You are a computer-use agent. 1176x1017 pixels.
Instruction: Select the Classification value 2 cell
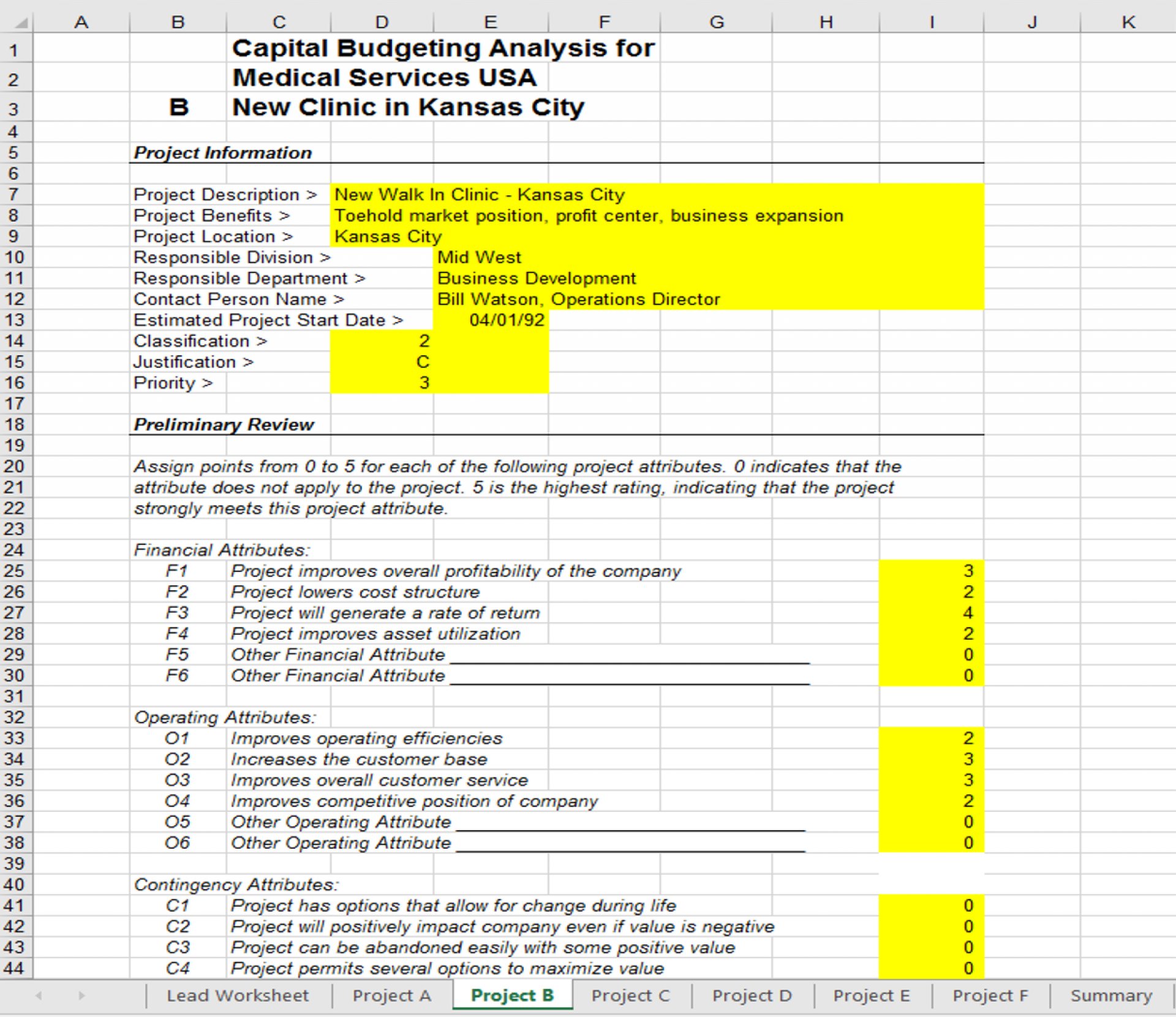pyautogui.click(x=382, y=341)
